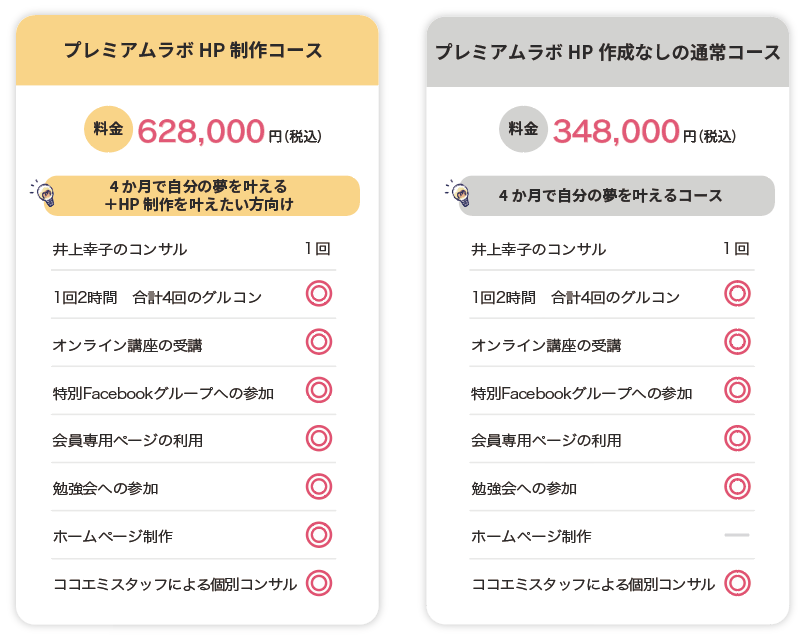Click the dash mark for ホームページ制作 in the 通常コース card
Image resolution: width=802 pixels, height=639 pixels.
737,535
